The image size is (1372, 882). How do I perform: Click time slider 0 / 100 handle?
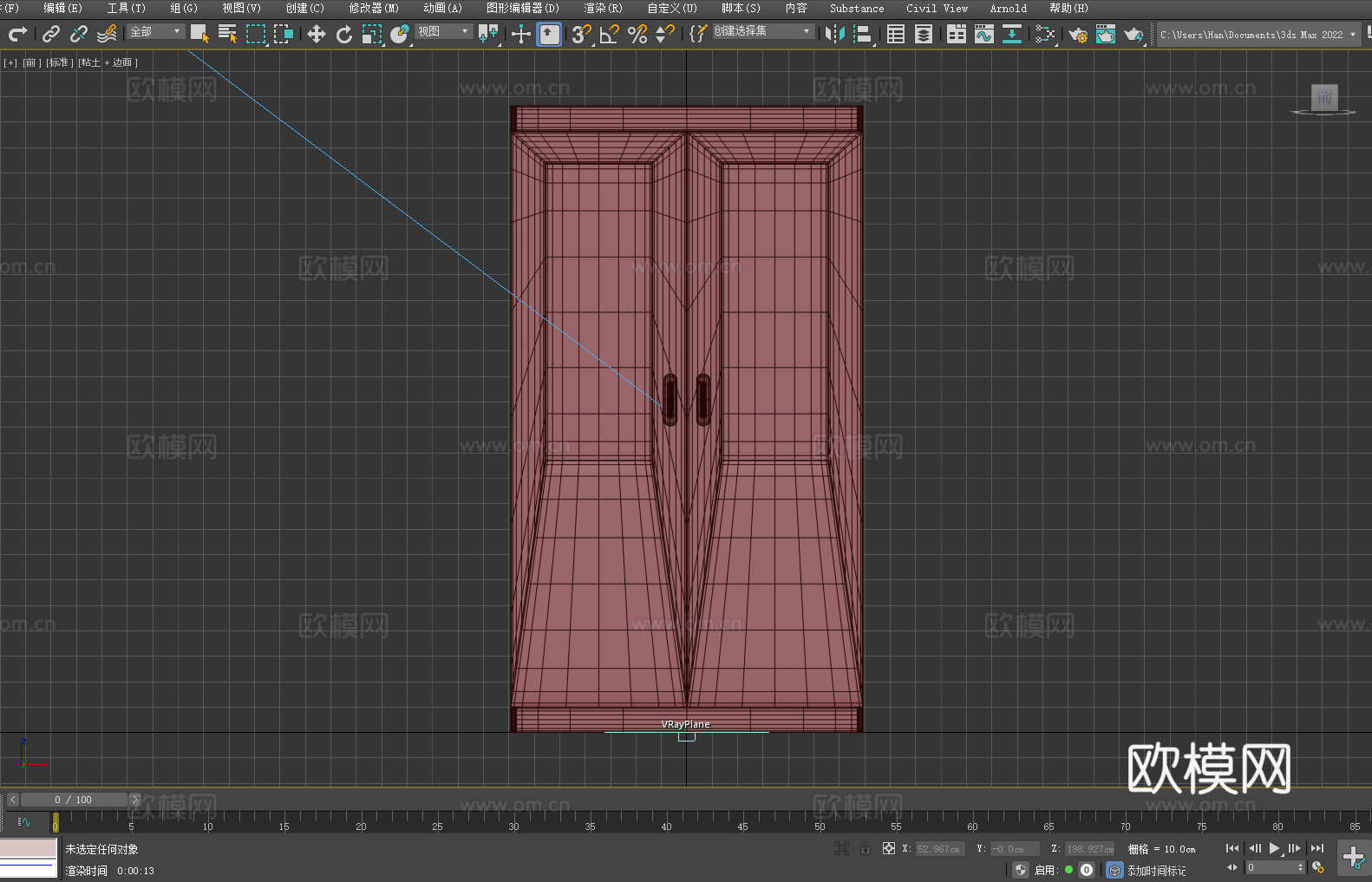[74, 800]
